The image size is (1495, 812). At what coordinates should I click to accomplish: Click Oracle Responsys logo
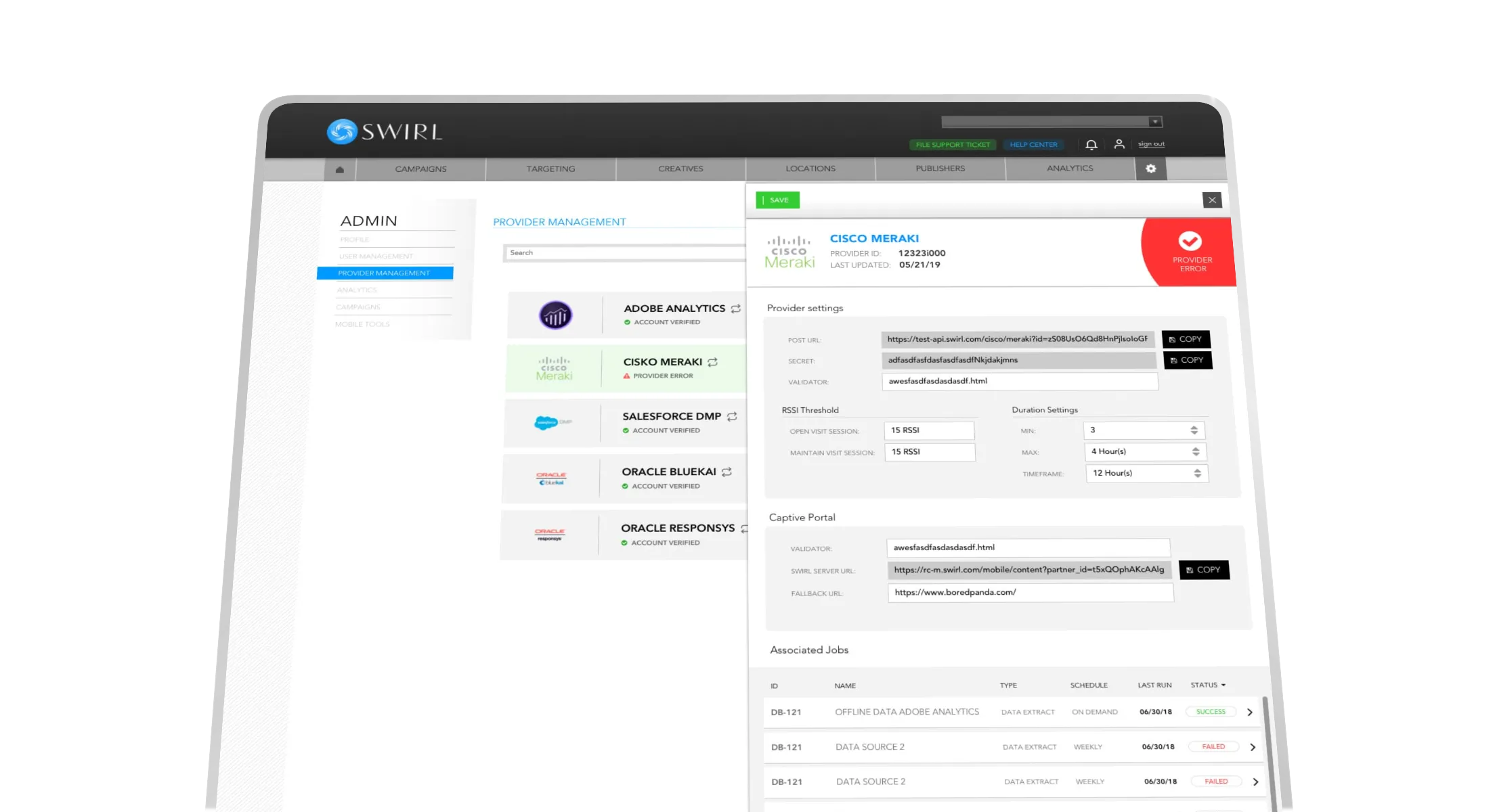click(550, 535)
